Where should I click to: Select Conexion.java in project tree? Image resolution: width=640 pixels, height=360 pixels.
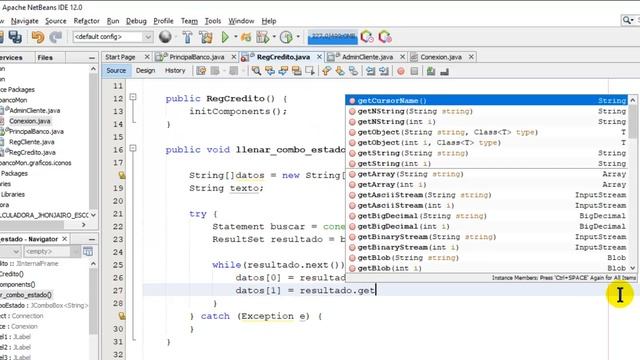30,121
